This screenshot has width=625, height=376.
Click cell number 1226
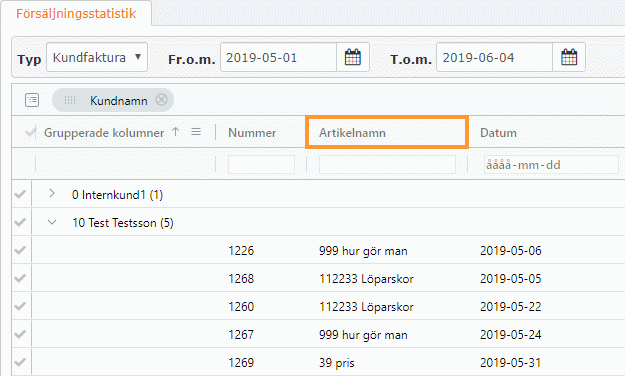pyautogui.click(x=241, y=250)
